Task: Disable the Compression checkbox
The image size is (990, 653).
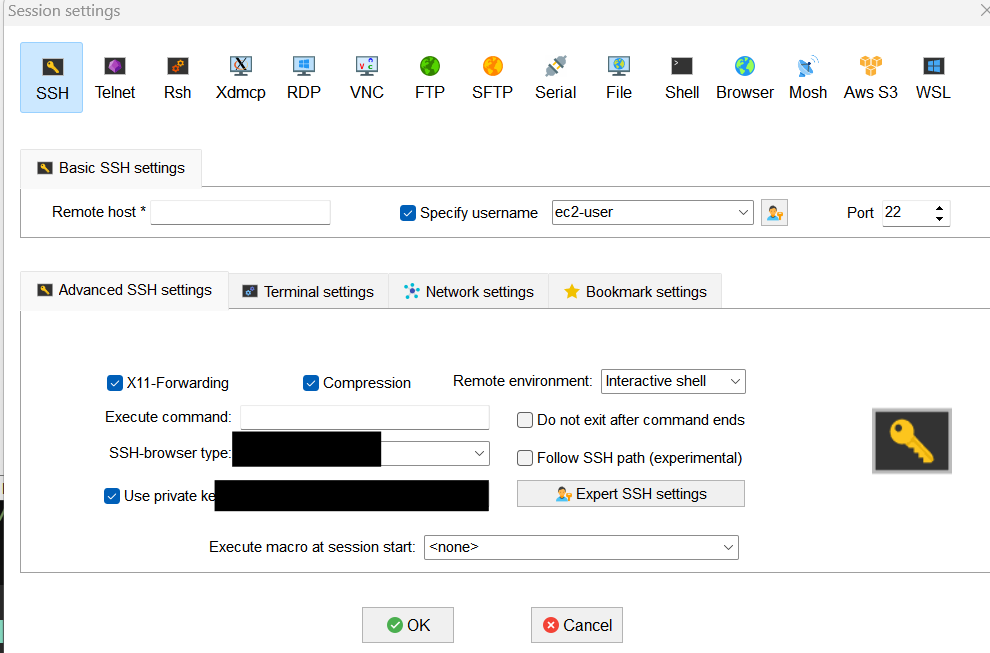Action: pyautogui.click(x=311, y=383)
